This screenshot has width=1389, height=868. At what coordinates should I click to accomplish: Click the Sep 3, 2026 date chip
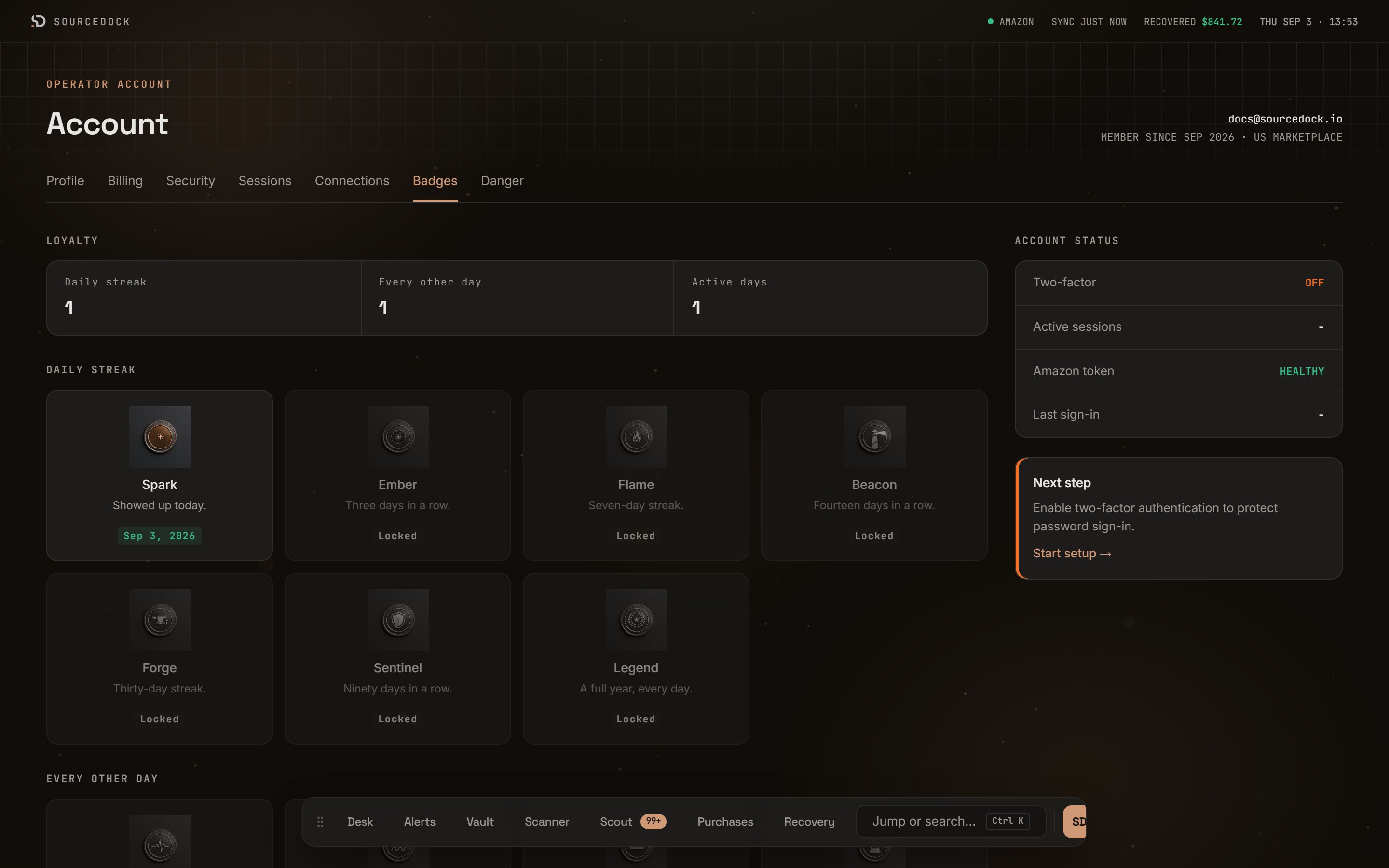pos(160,536)
